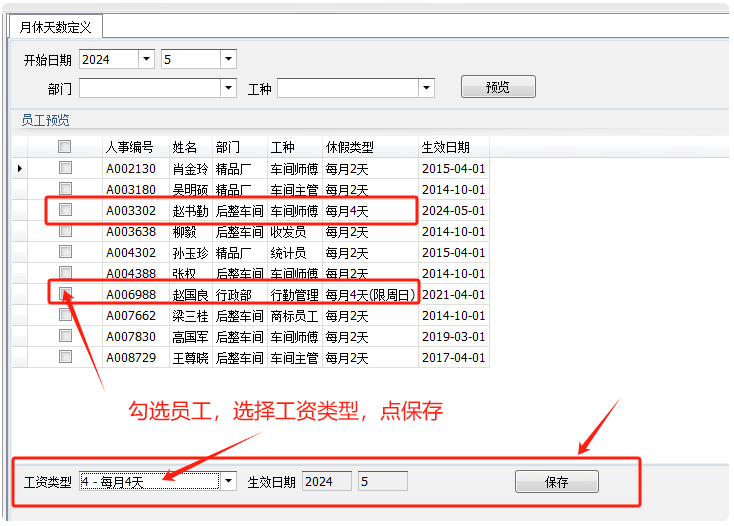Select the date cell 2019-03-01
This screenshot has width=734, height=526.
454,337
